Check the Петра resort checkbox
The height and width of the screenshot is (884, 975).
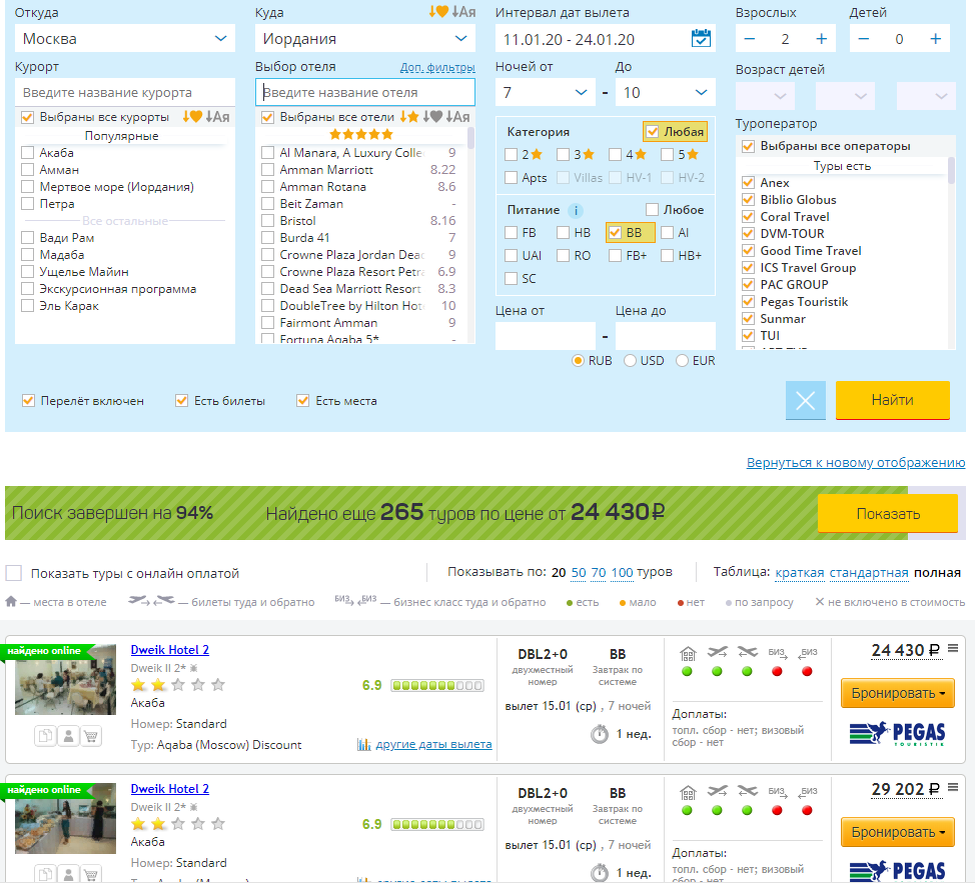tap(27, 204)
